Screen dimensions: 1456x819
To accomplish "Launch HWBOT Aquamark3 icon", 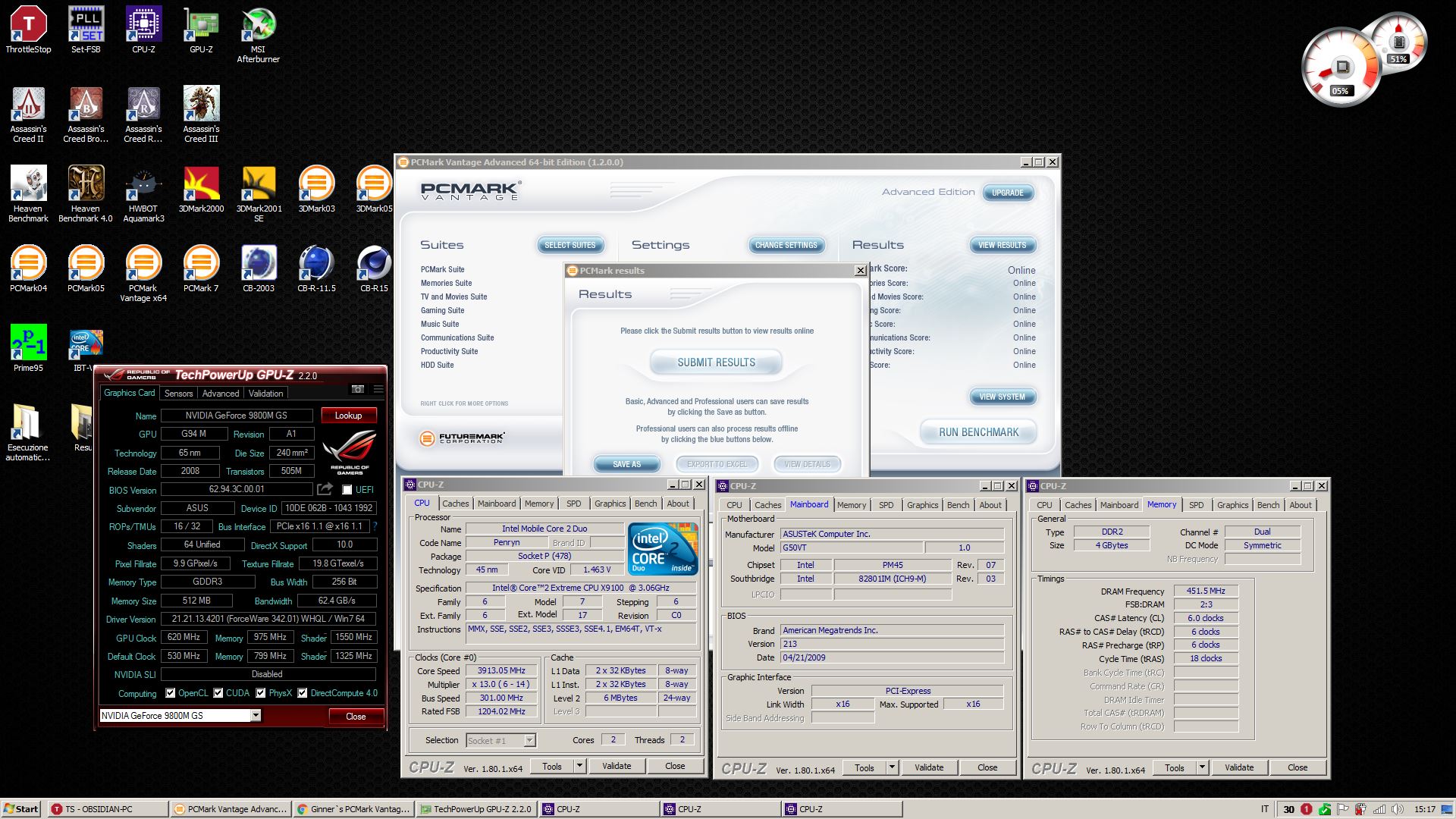I will tap(143, 194).
